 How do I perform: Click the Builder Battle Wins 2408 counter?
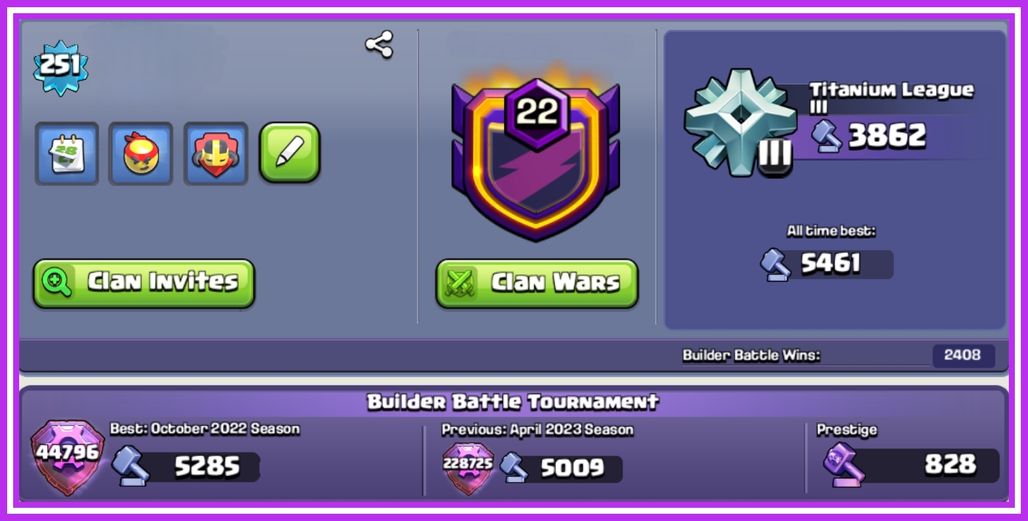click(x=963, y=355)
